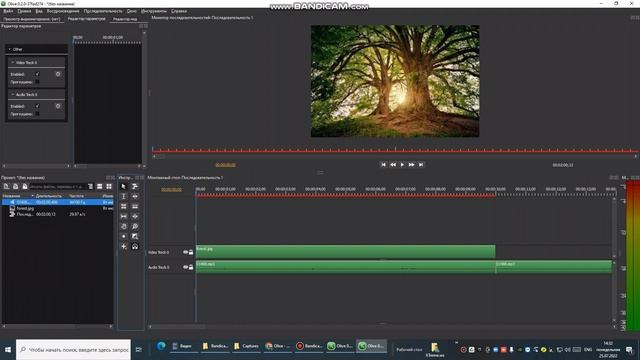This screenshot has height=360, width=640.
Task: Open the Правка menu
Action: [x=24, y=11]
